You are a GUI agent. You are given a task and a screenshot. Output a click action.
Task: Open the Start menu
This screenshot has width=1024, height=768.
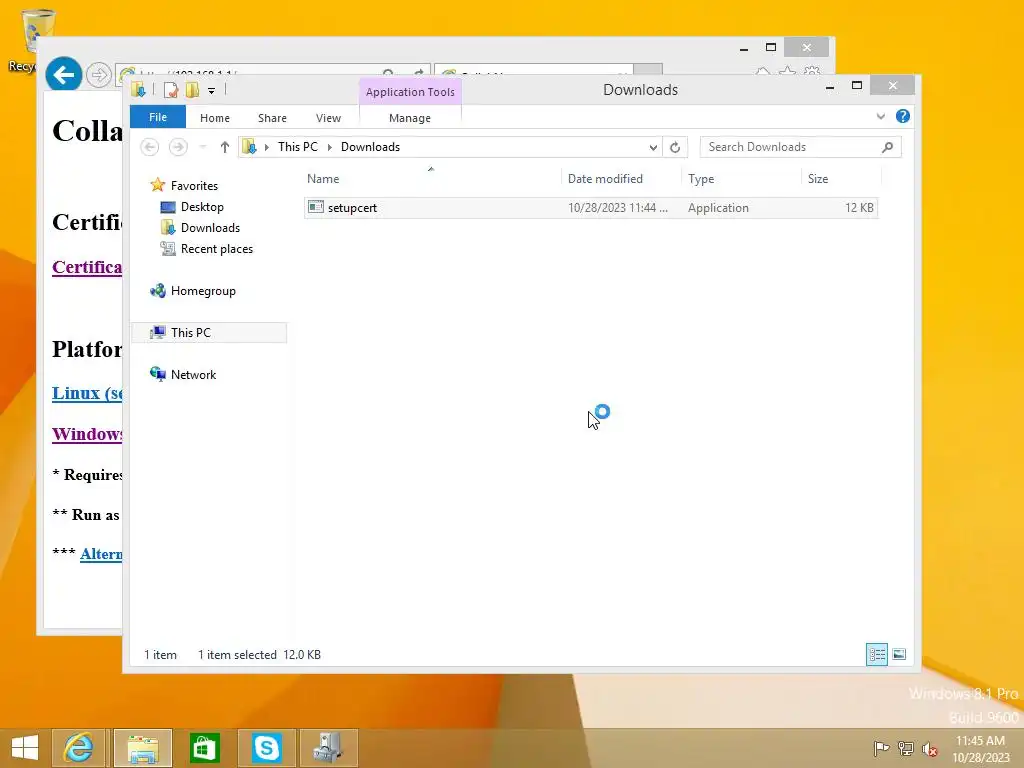tap(25, 748)
